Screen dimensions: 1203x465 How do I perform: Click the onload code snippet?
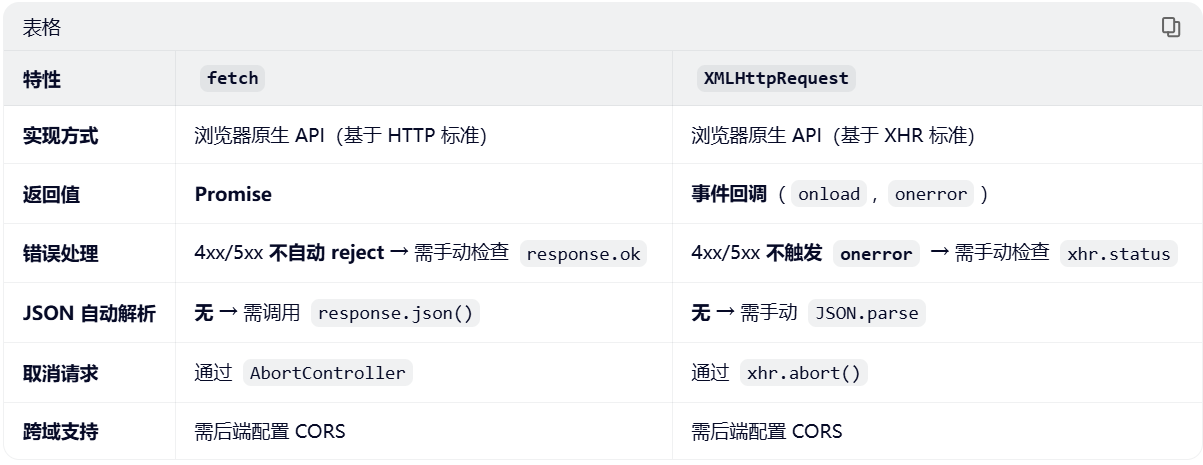pos(829,194)
